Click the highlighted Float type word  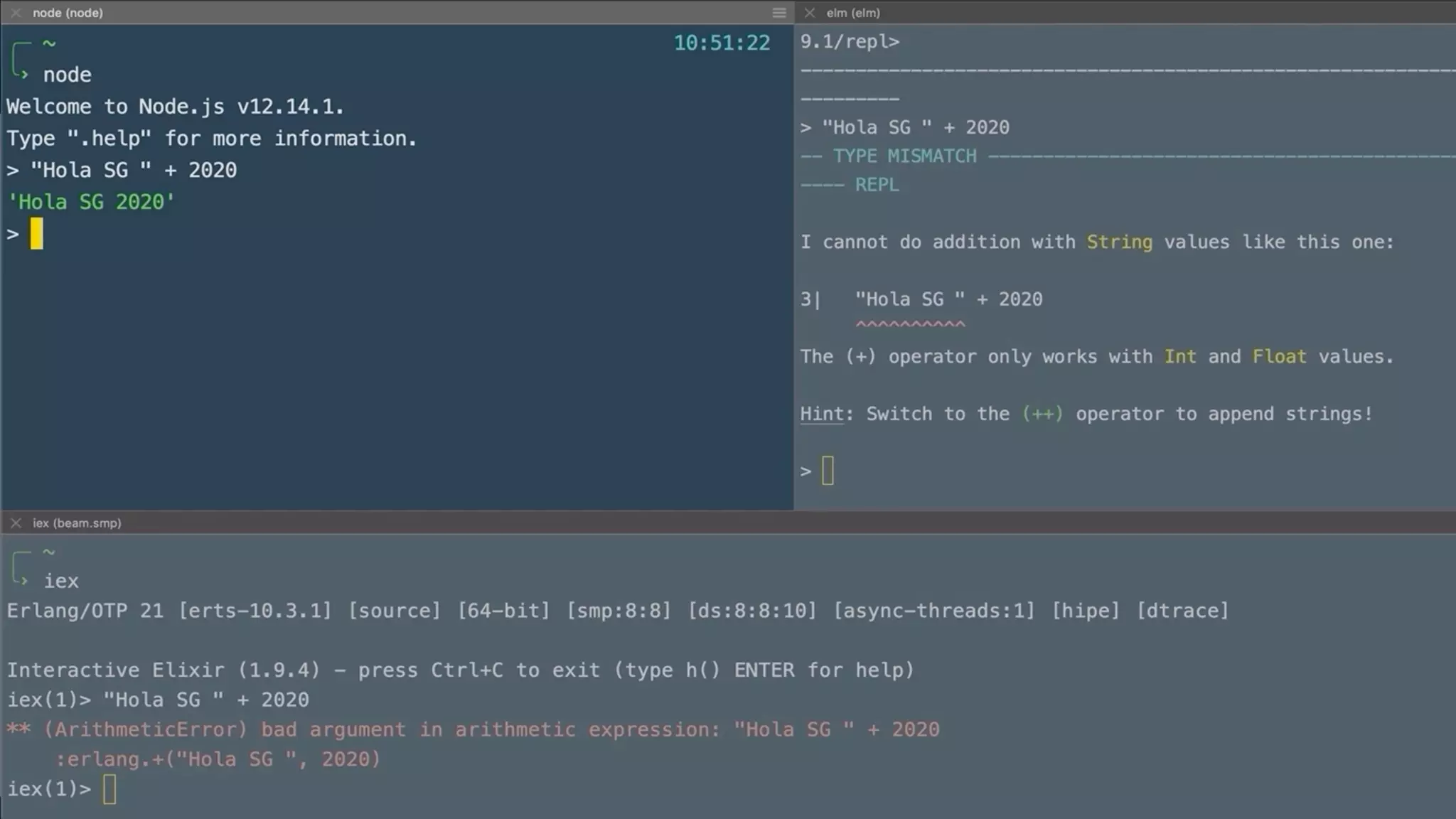click(1278, 356)
